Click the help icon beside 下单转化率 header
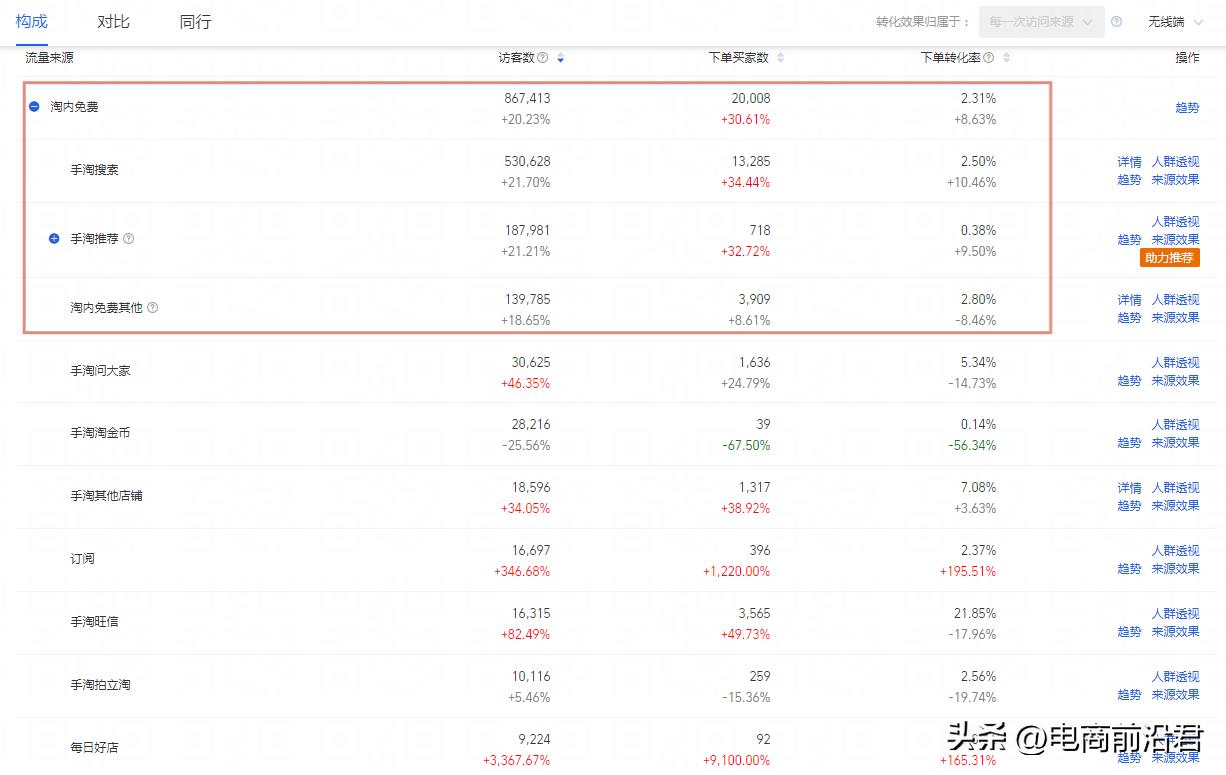Screen dimensions: 1226x775 tap(989, 58)
